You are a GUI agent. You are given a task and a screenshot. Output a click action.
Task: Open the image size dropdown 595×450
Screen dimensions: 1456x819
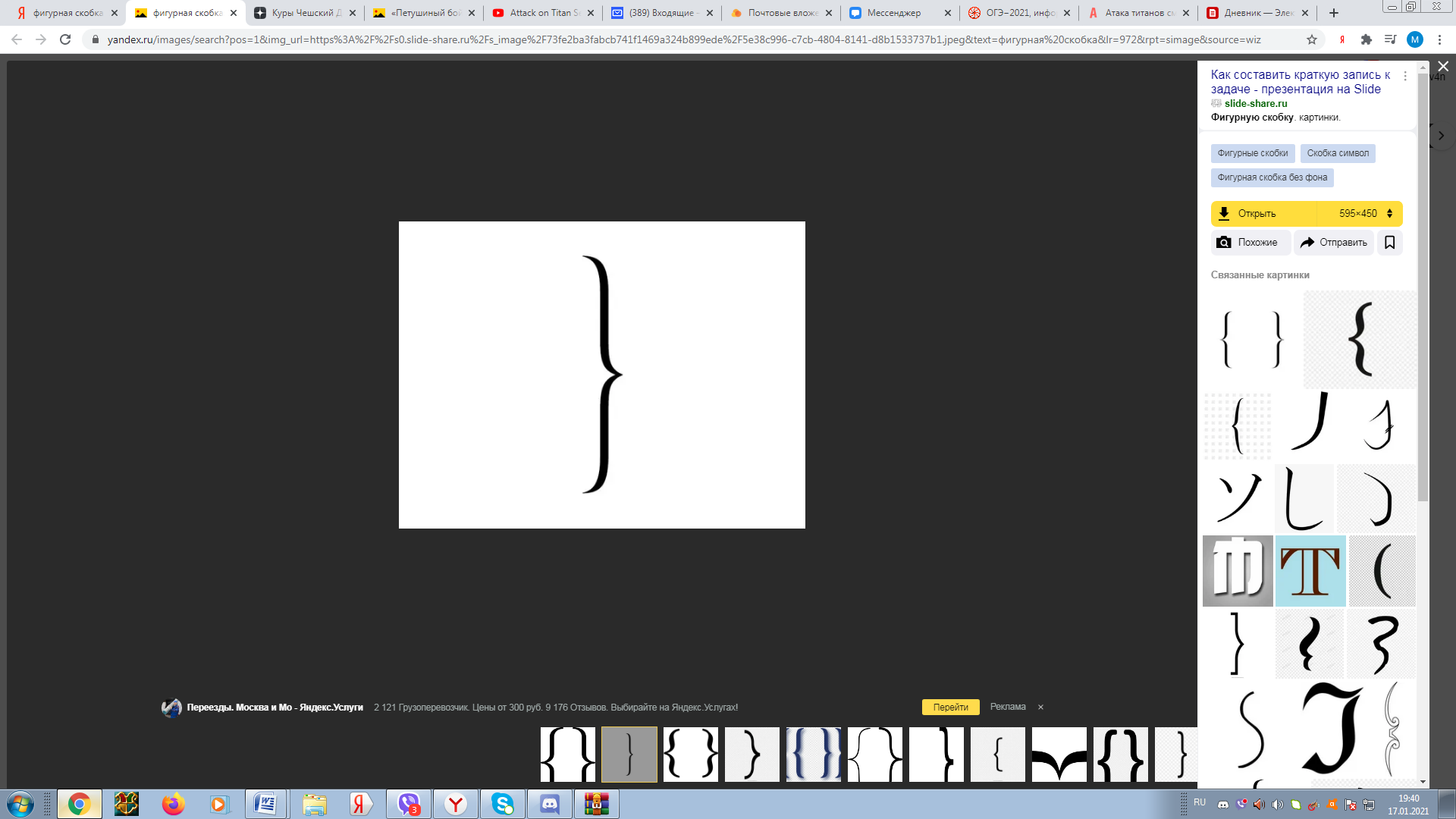point(1364,214)
